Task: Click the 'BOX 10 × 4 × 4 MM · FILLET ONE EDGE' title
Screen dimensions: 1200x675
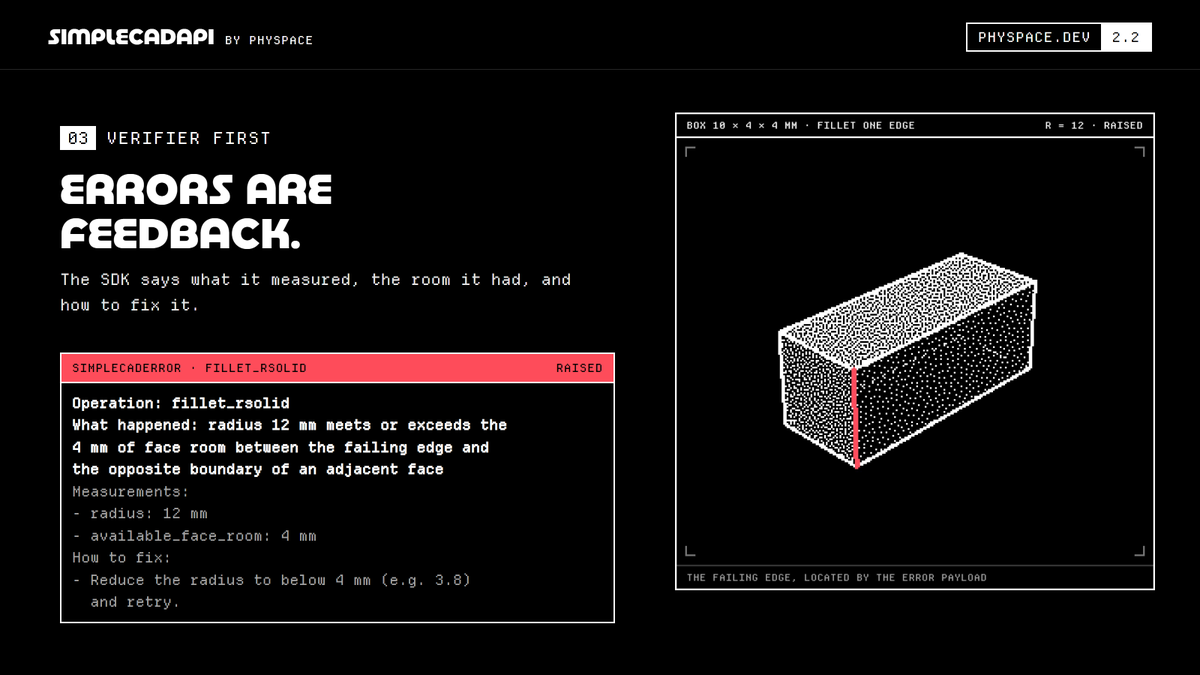Action: pyautogui.click(x=800, y=126)
